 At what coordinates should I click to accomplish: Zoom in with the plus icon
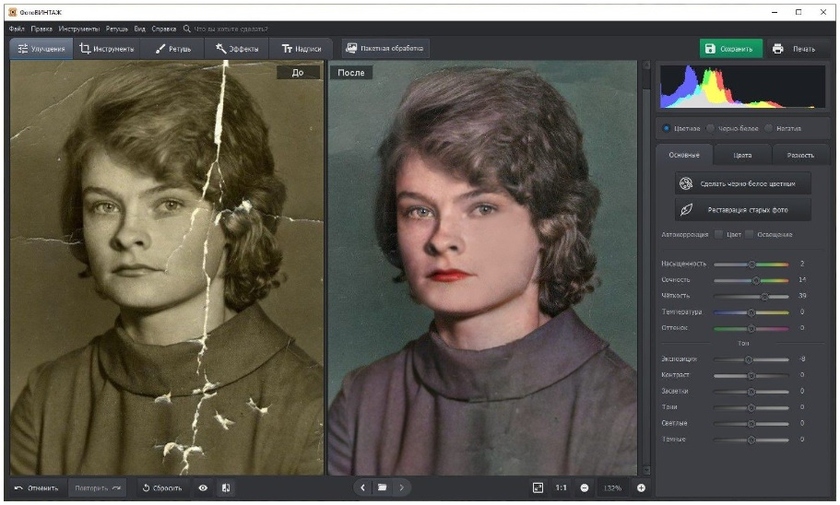(641, 488)
